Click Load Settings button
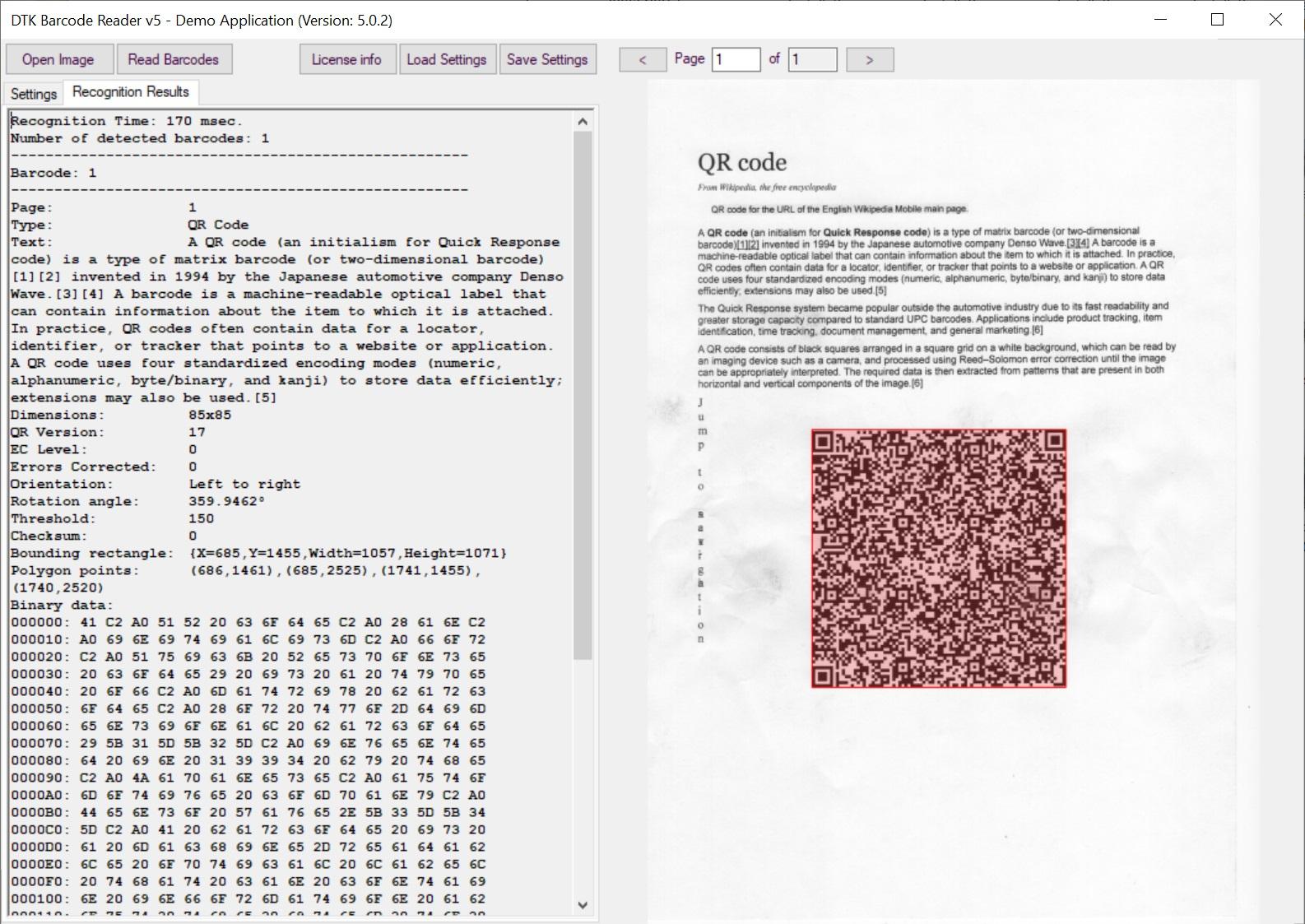The height and width of the screenshot is (924, 1305). pos(446,59)
